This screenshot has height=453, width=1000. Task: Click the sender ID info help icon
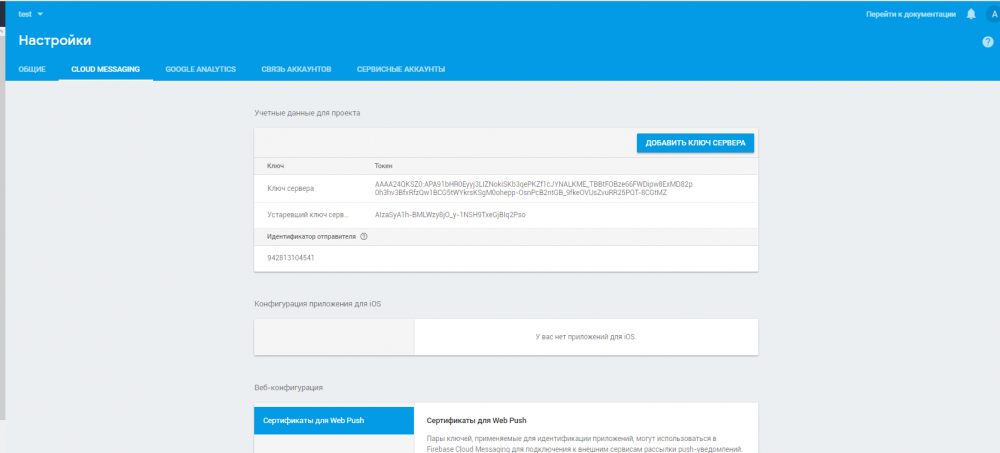point(364,236)
